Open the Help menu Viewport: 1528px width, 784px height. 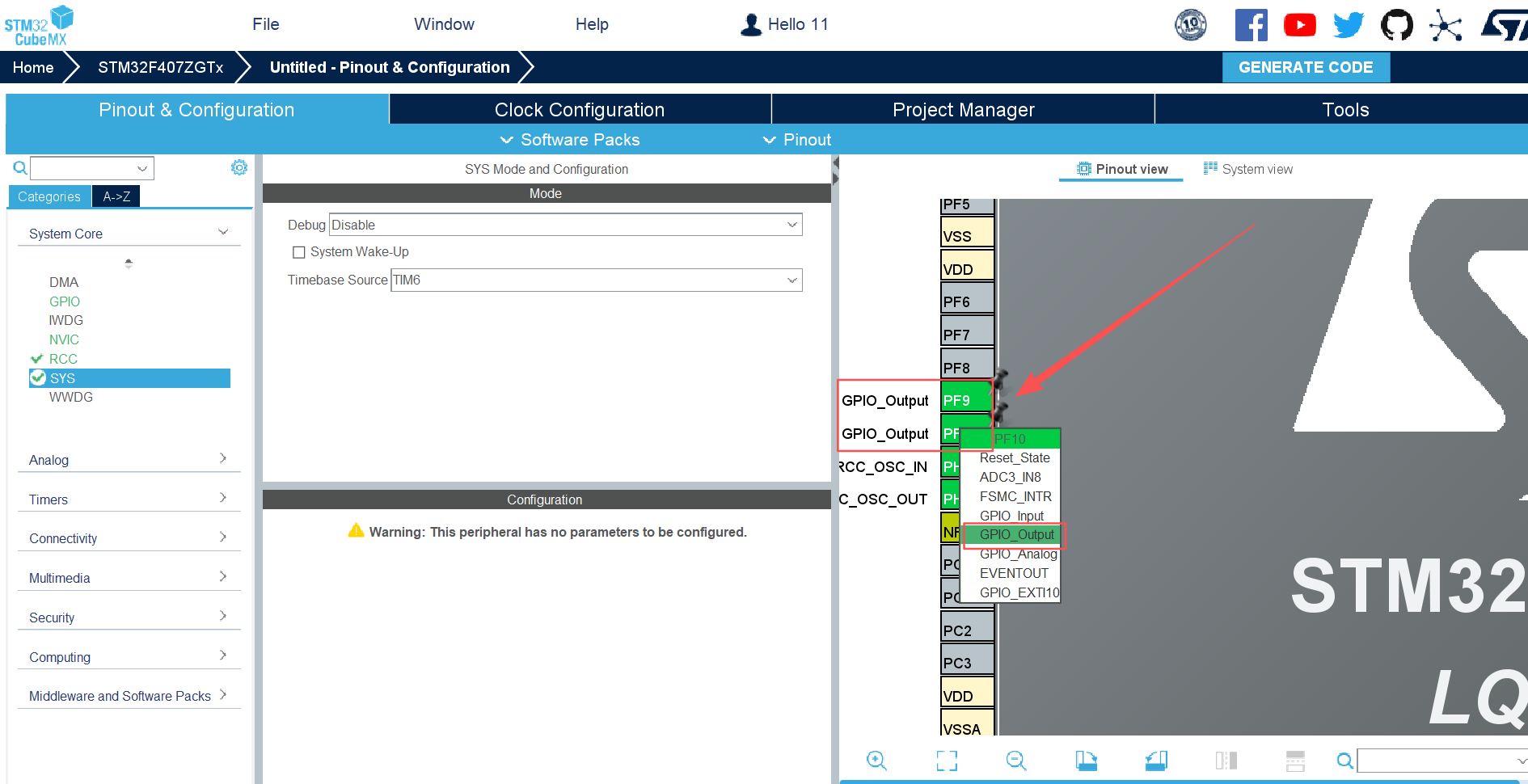[592, 24]
